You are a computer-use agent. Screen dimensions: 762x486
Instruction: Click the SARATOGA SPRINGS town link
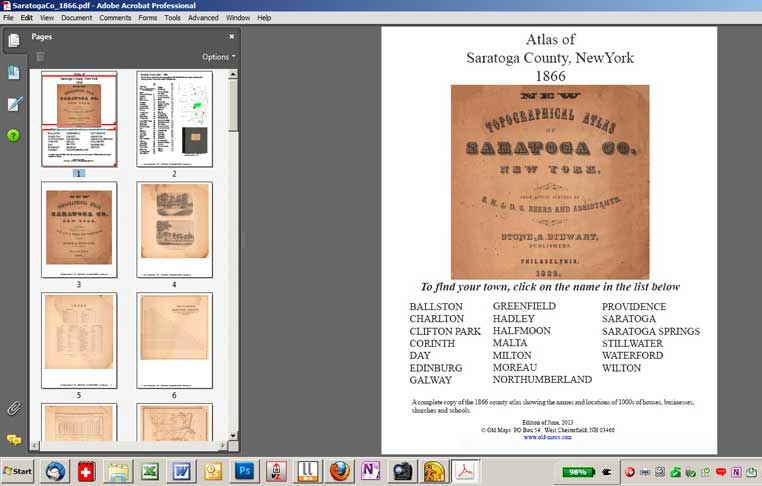651,331
